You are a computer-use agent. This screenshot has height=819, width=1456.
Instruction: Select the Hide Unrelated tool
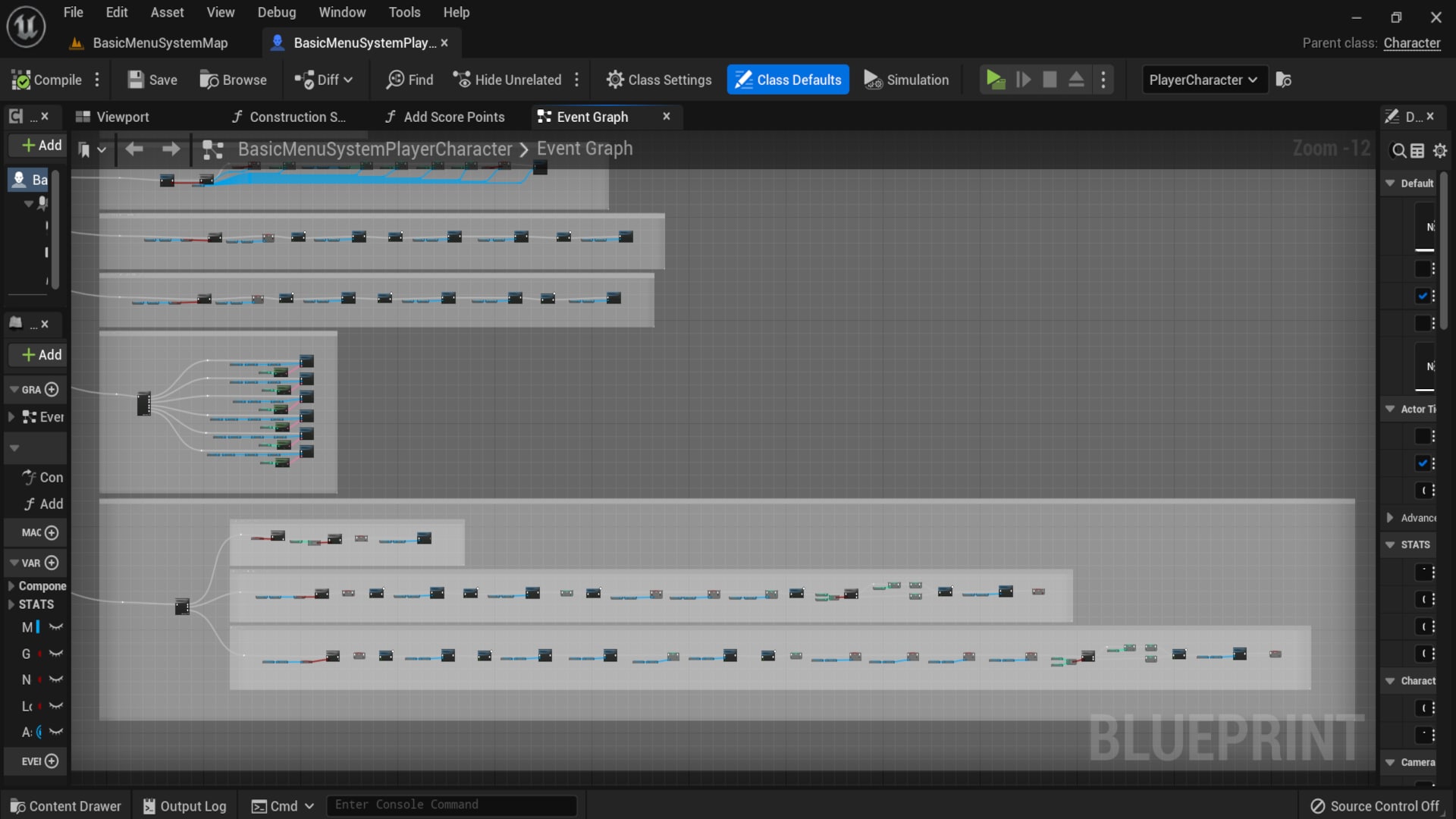click(x=507, y=79)
